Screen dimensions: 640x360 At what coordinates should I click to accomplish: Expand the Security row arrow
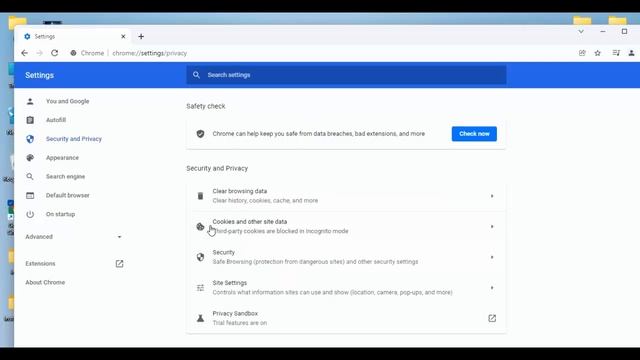492,257
